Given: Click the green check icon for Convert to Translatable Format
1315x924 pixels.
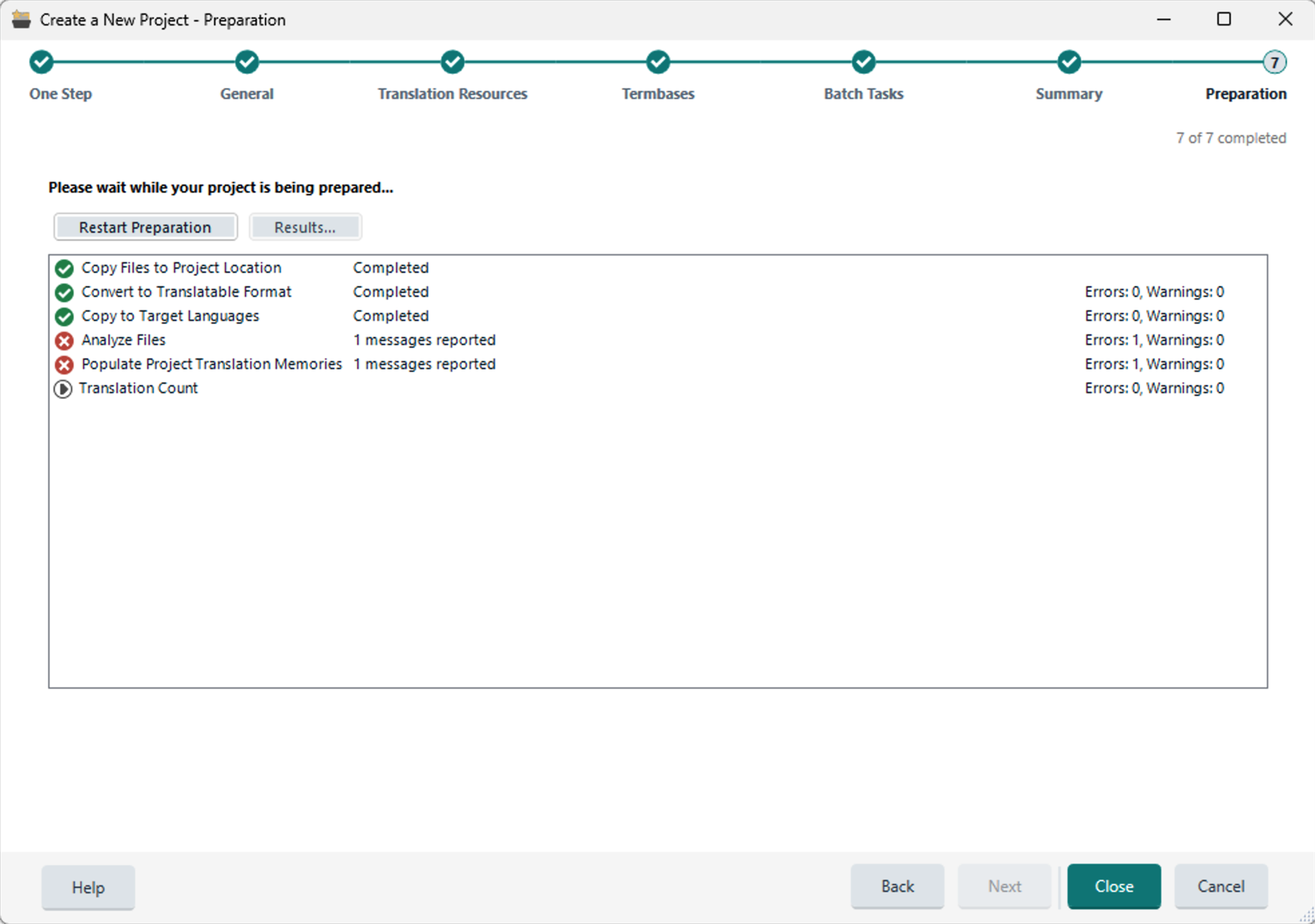Looking at the screenshot, I should pos(64,293).
